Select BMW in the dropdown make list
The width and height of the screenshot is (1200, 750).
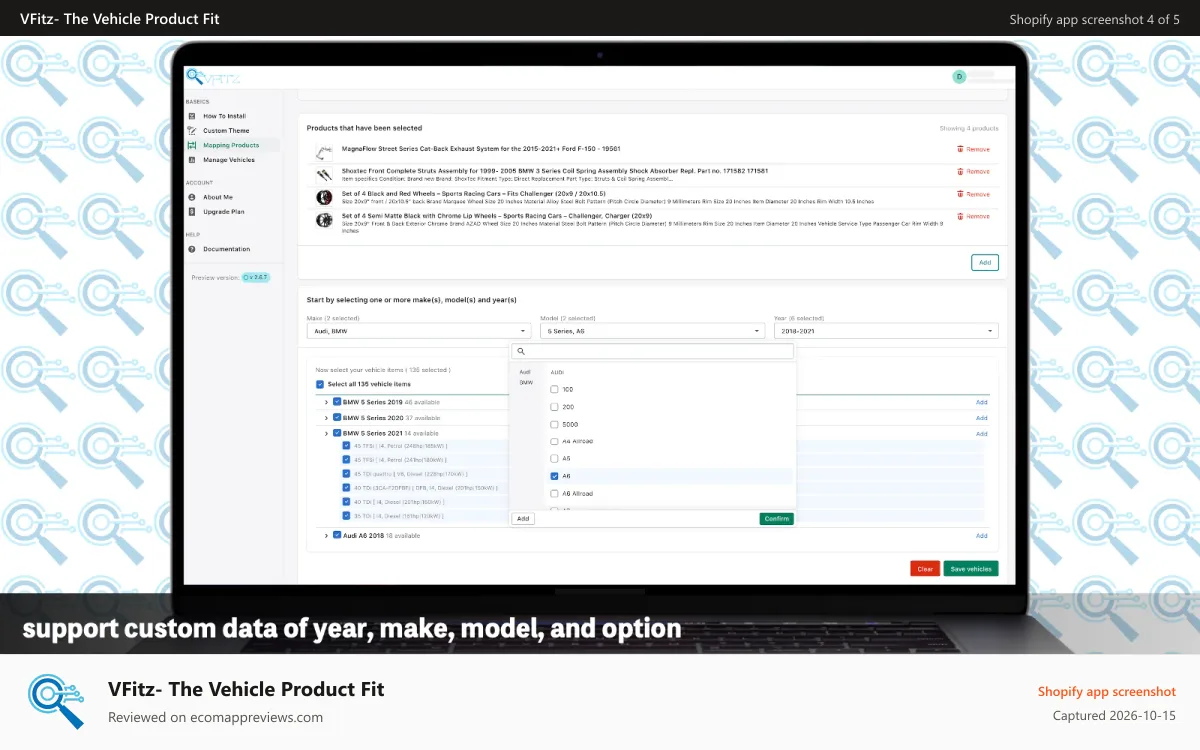(526, 383)
